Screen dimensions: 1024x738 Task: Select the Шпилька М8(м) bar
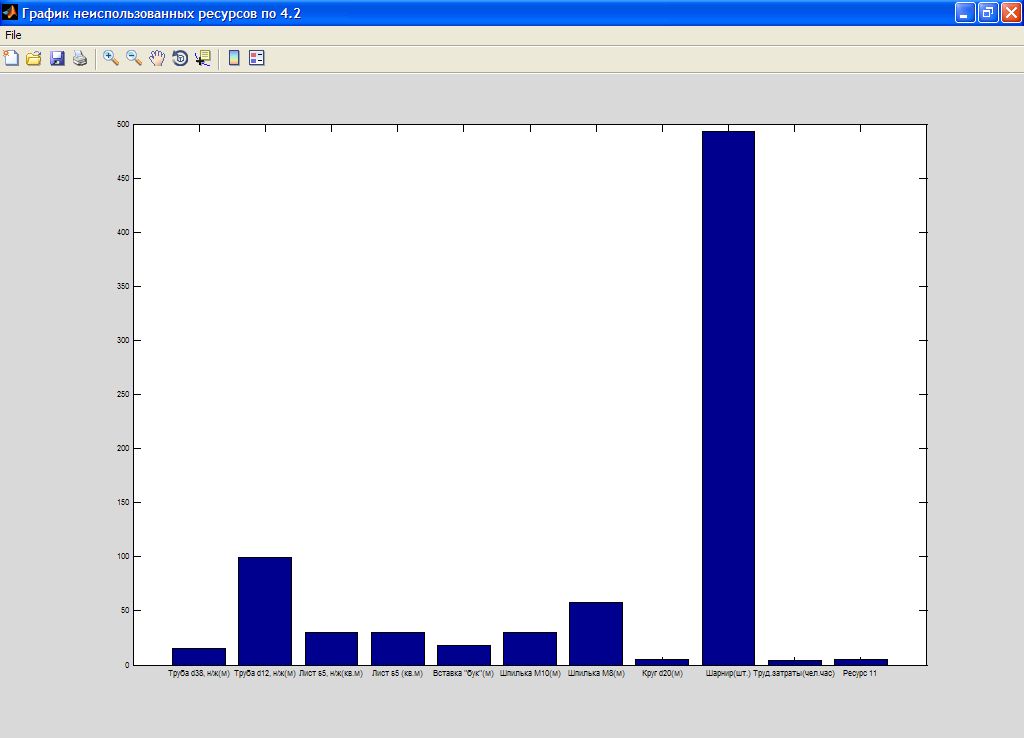pyautogui.click(x=596, y=633)
